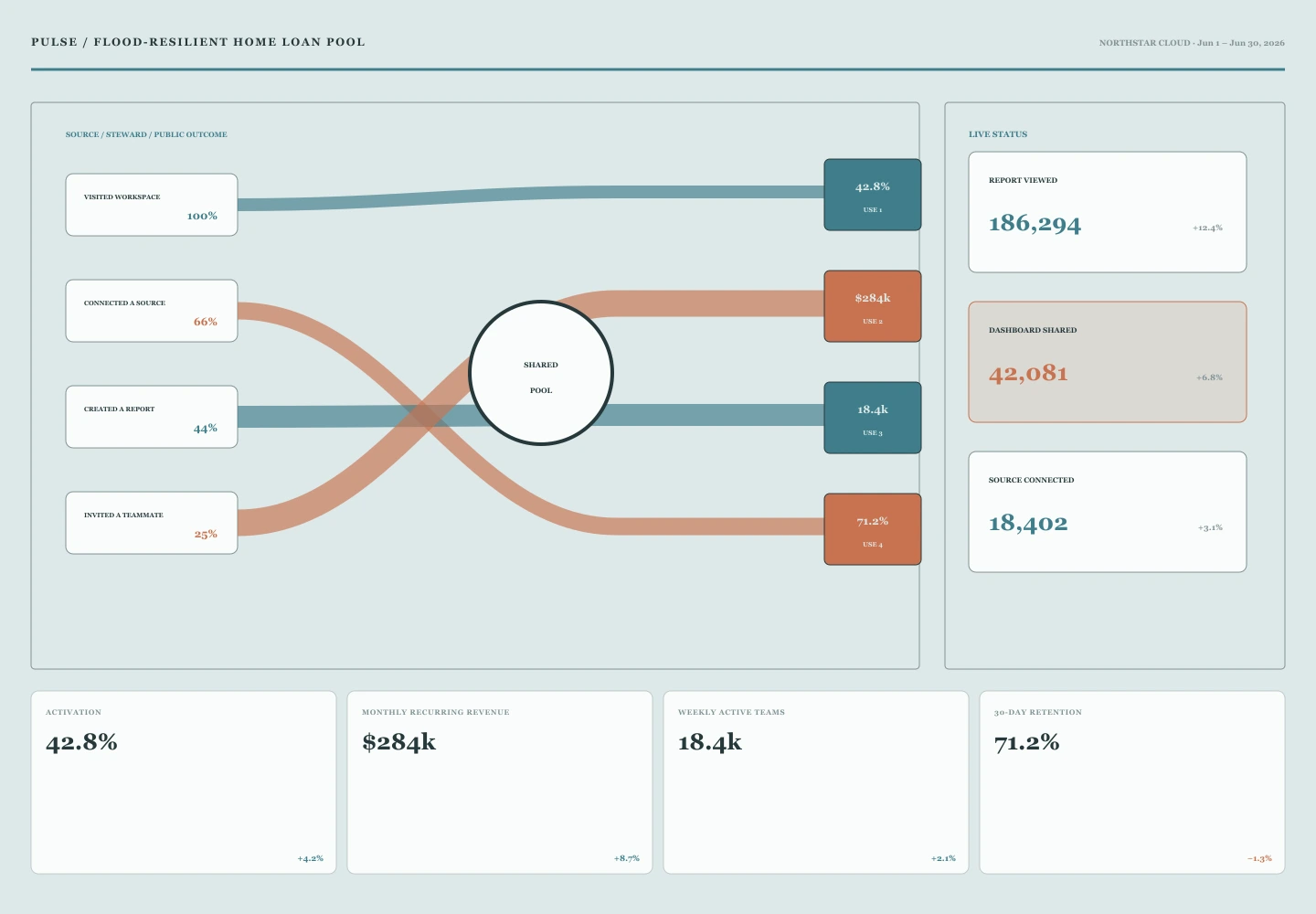Click the Monthly Recurring Revenue card
1316x914 pixels.
pyautogui.click(x=500, y=782)
